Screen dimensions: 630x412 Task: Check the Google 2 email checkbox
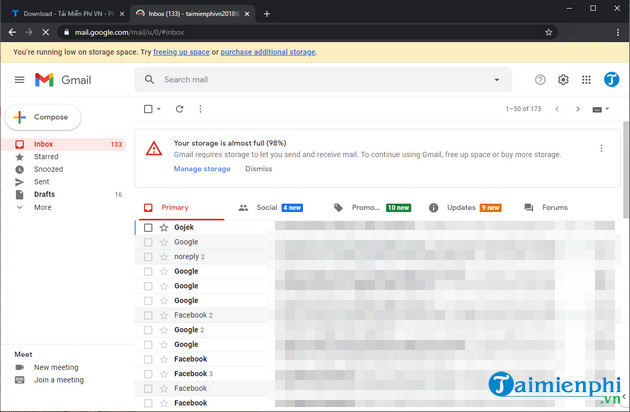click(x=148, y=330)
